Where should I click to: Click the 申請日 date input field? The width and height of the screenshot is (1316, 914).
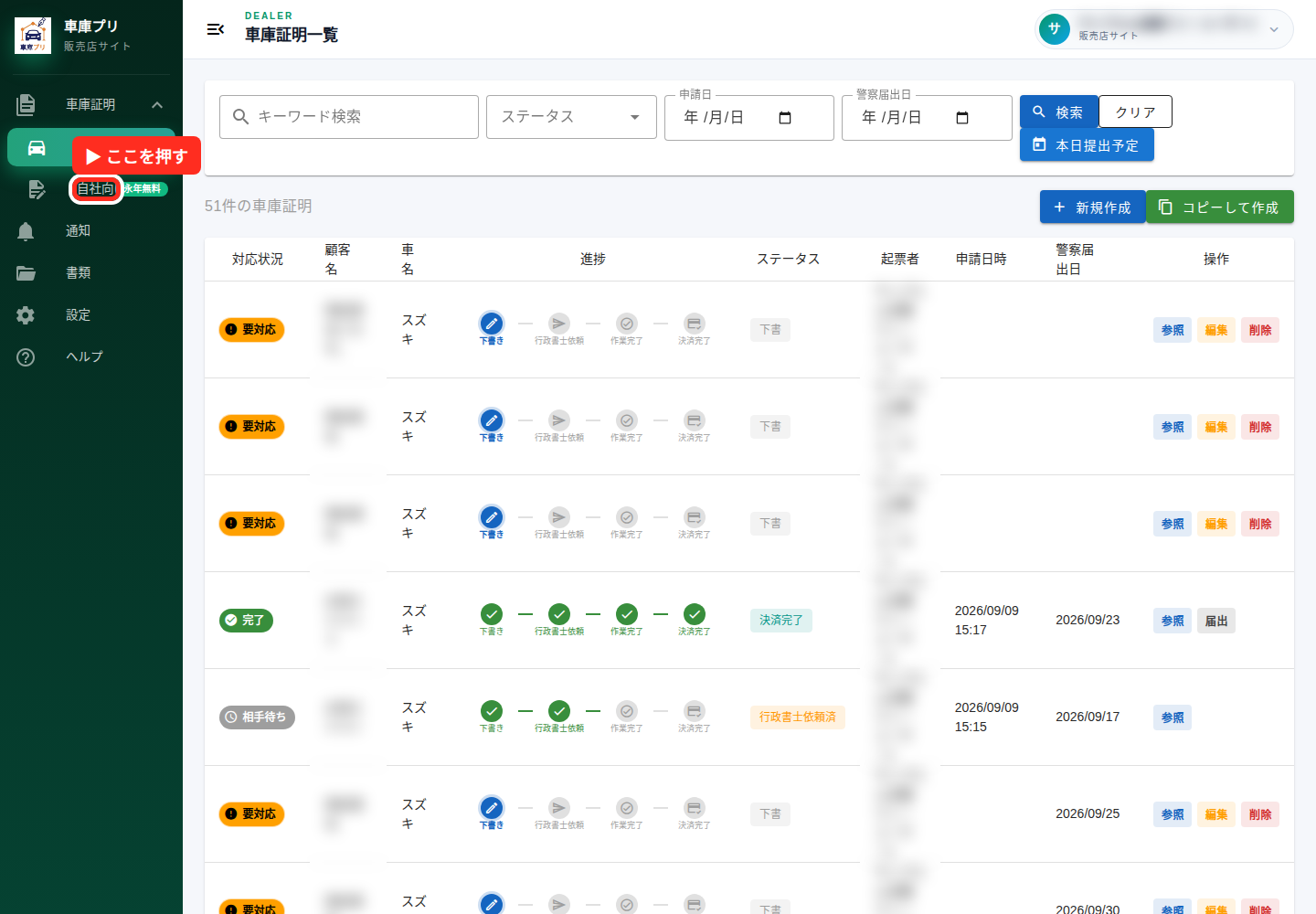[749, 118]
